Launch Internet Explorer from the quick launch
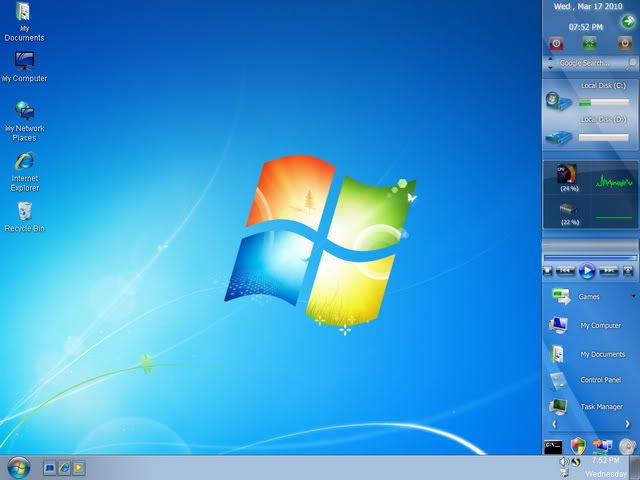The width and height of the screenshot is (640, 480). click(64, 468)
